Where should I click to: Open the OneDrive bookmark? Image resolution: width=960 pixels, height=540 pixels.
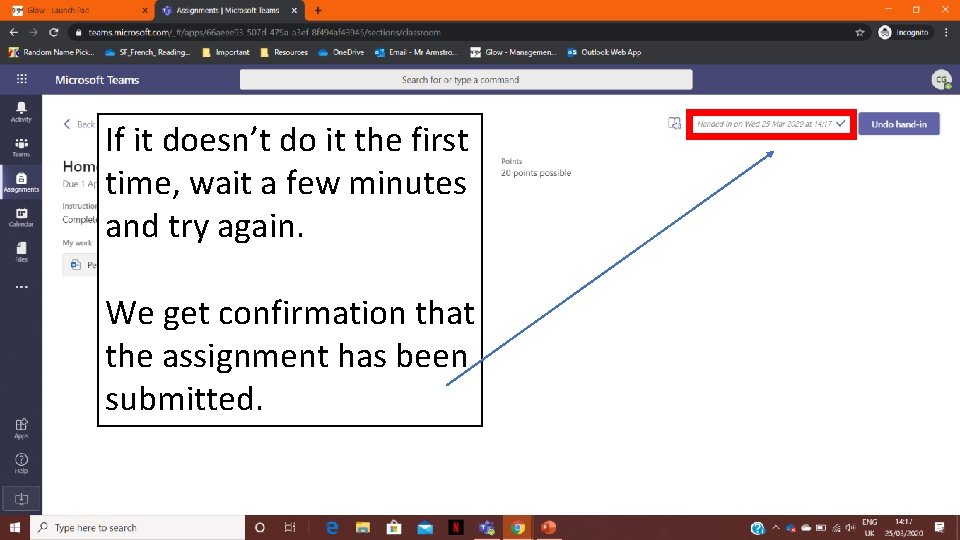[341, 52]
